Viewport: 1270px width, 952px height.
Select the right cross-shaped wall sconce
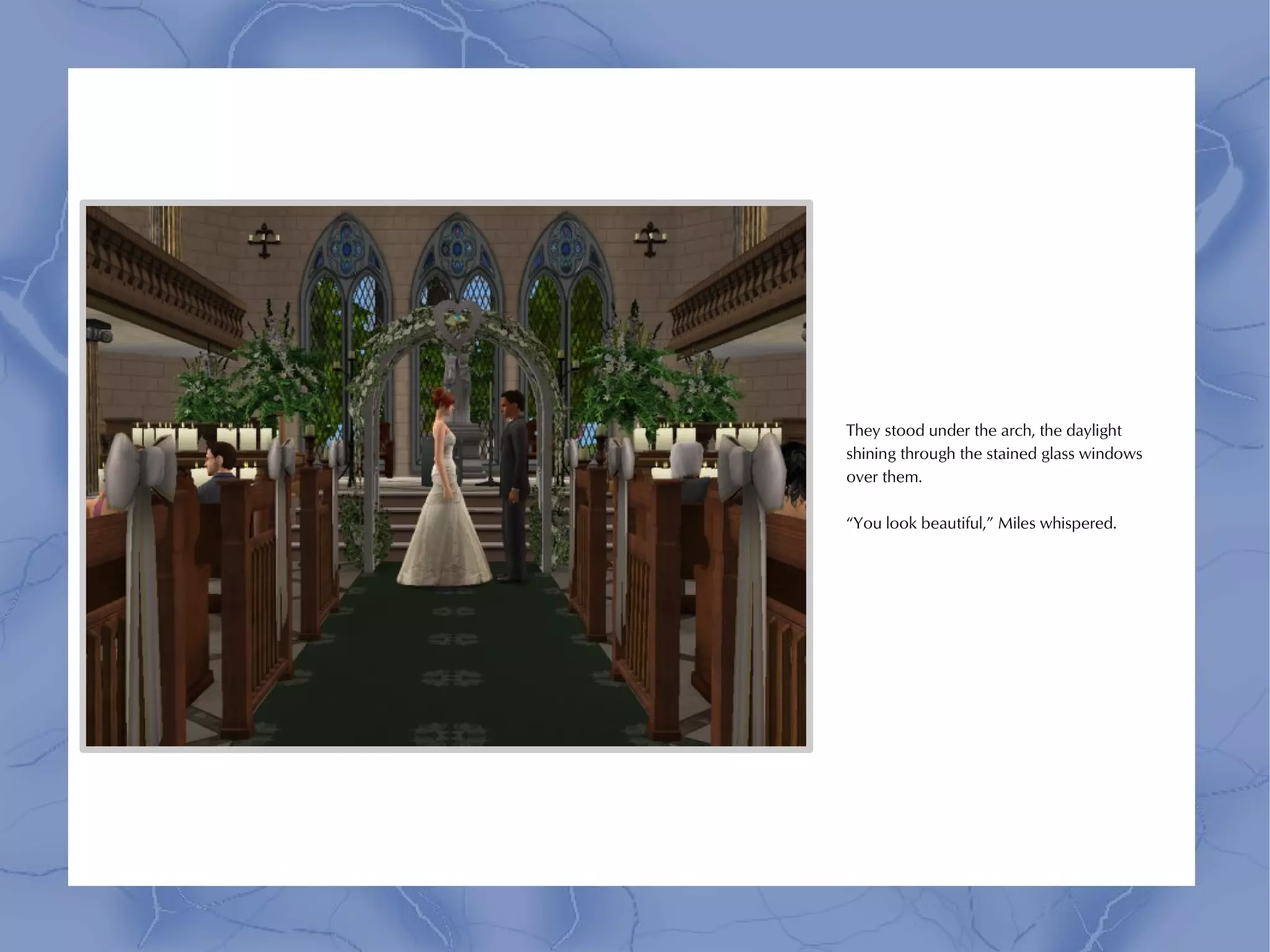[x=650, y=239]
